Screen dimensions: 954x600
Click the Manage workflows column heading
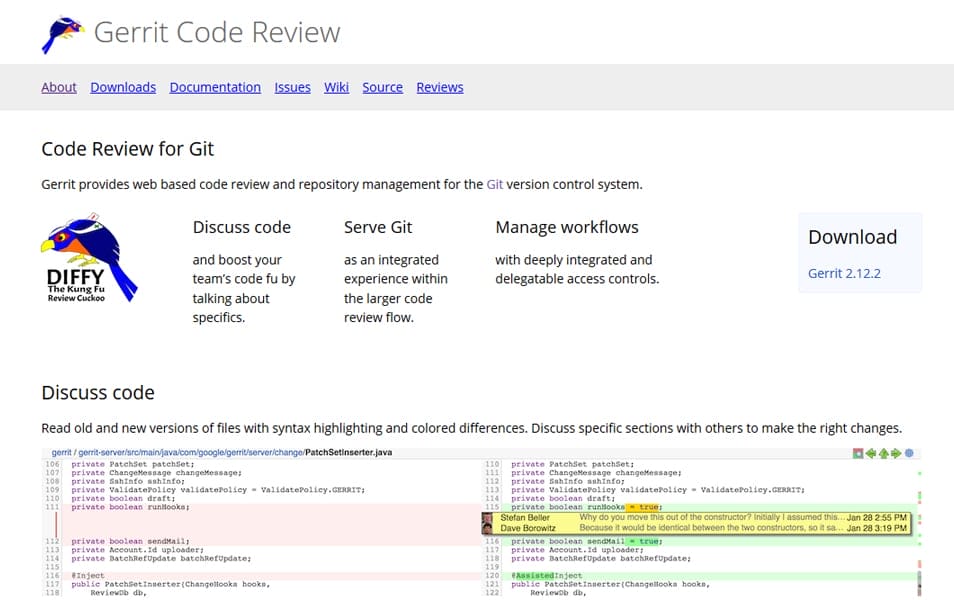click(566, 228)
